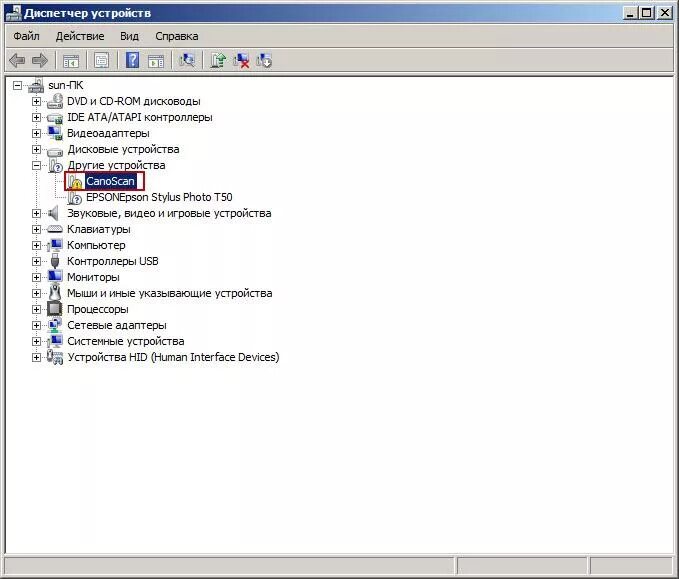679x579 pixels.
Task: Select the Системные устройства label
Action: pyautogui.click(x=126, y=341)
